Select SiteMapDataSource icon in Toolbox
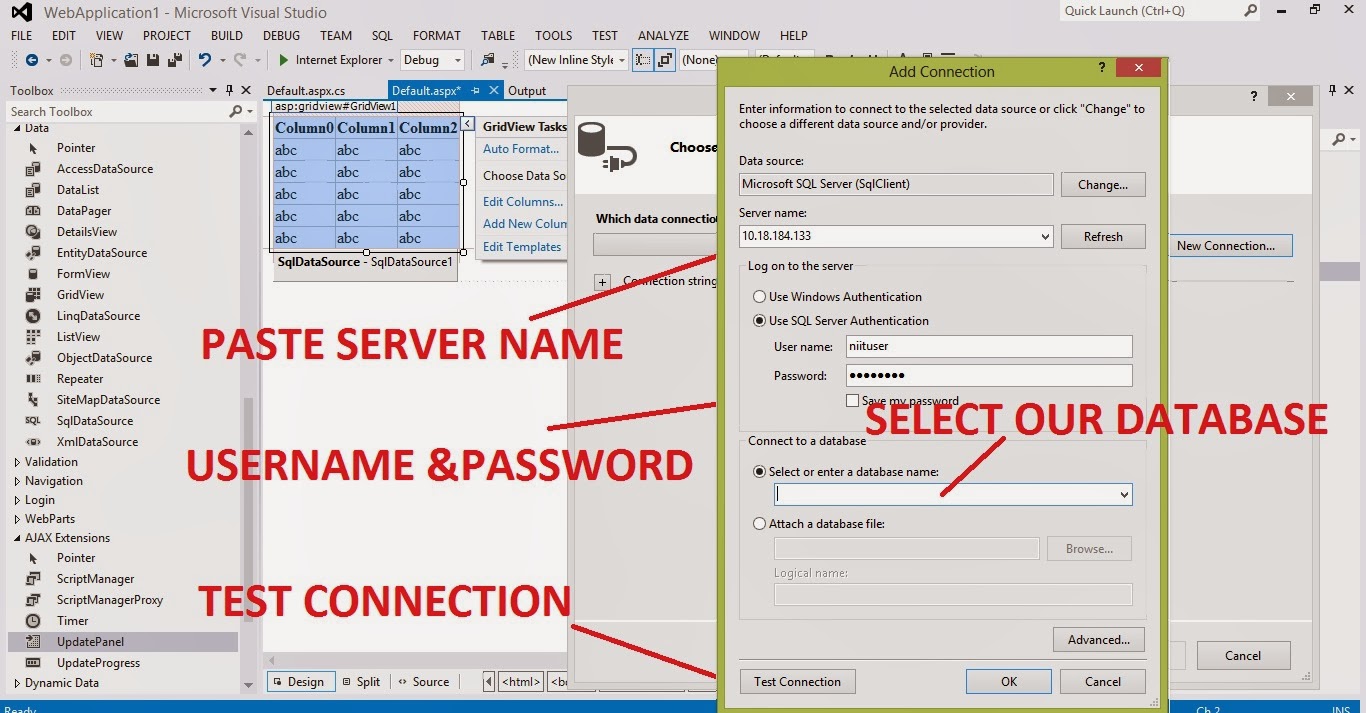The image size is (1366, 713). 33,400
